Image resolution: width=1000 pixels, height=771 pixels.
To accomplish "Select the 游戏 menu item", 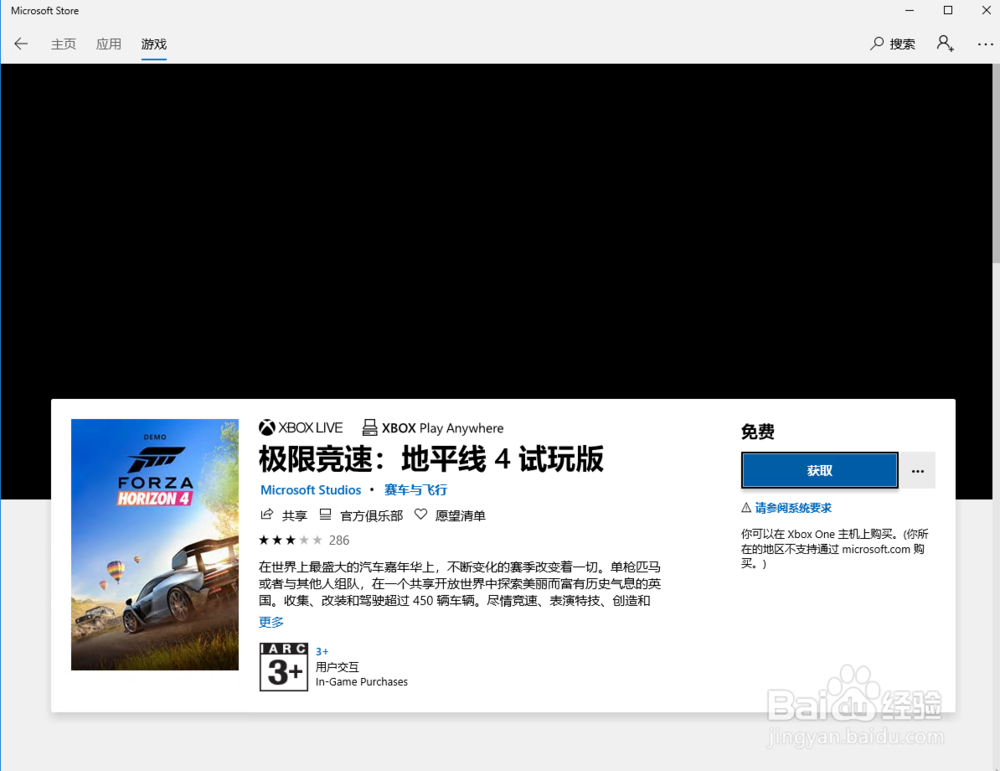I will pyautogui.click(x=153, y=44).
